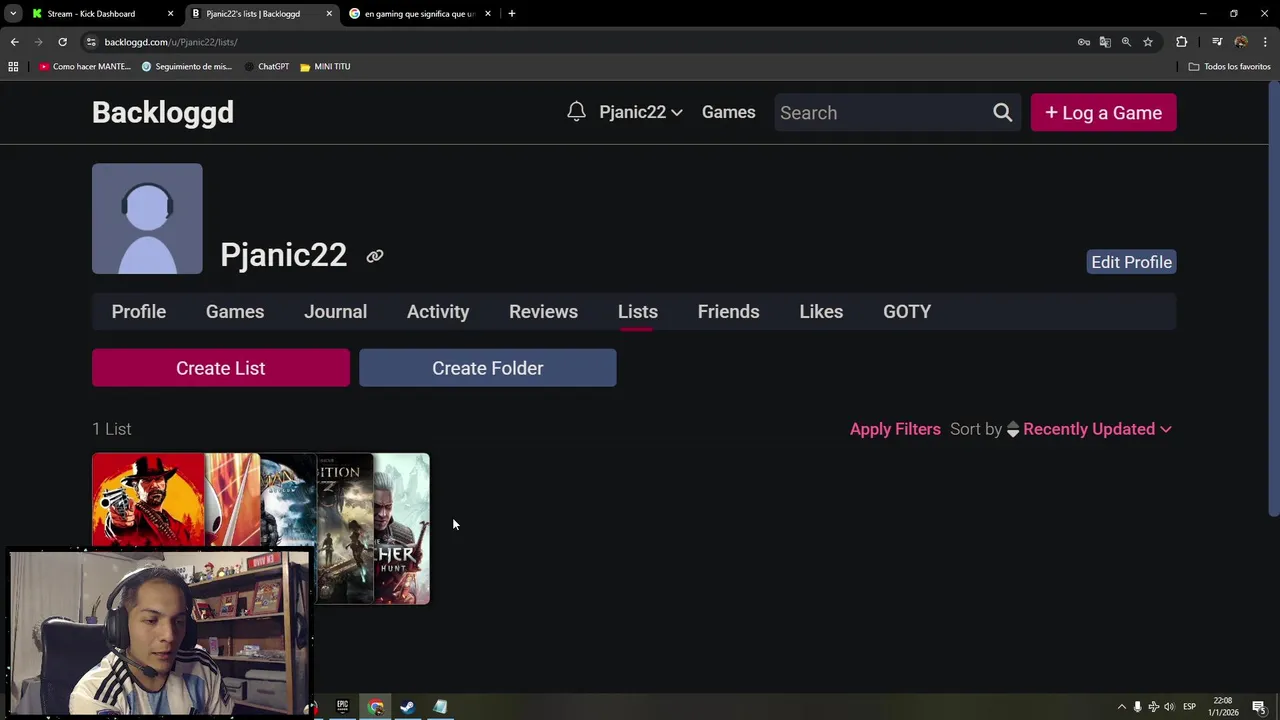Click the page vertical scrollbar
This screenshot has width=1280, height=720.
click(x=1273, y=300)
